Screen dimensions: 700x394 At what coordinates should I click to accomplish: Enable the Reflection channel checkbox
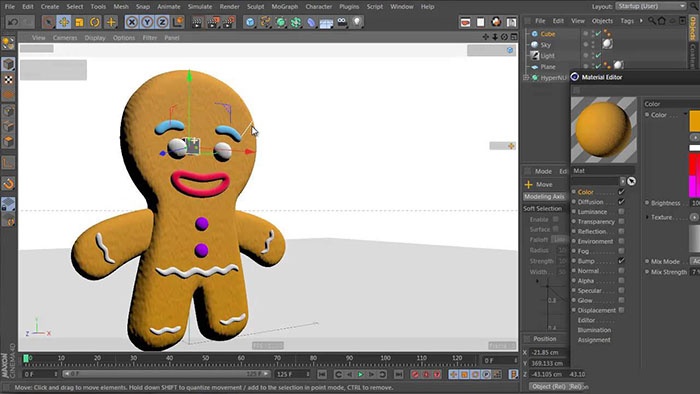621,231
